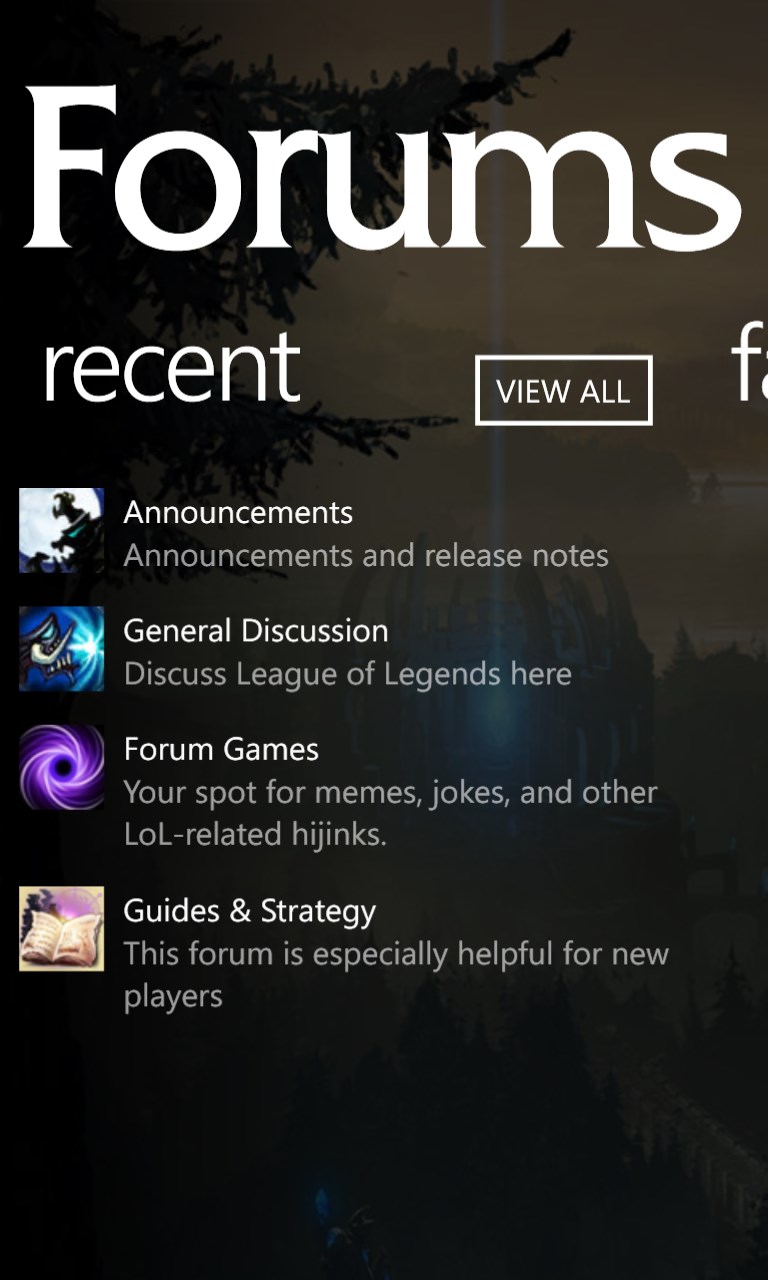The image size is (768, 1280).
Task: Tap the word 'players' under Guides
Action: (x=173, y=997)
